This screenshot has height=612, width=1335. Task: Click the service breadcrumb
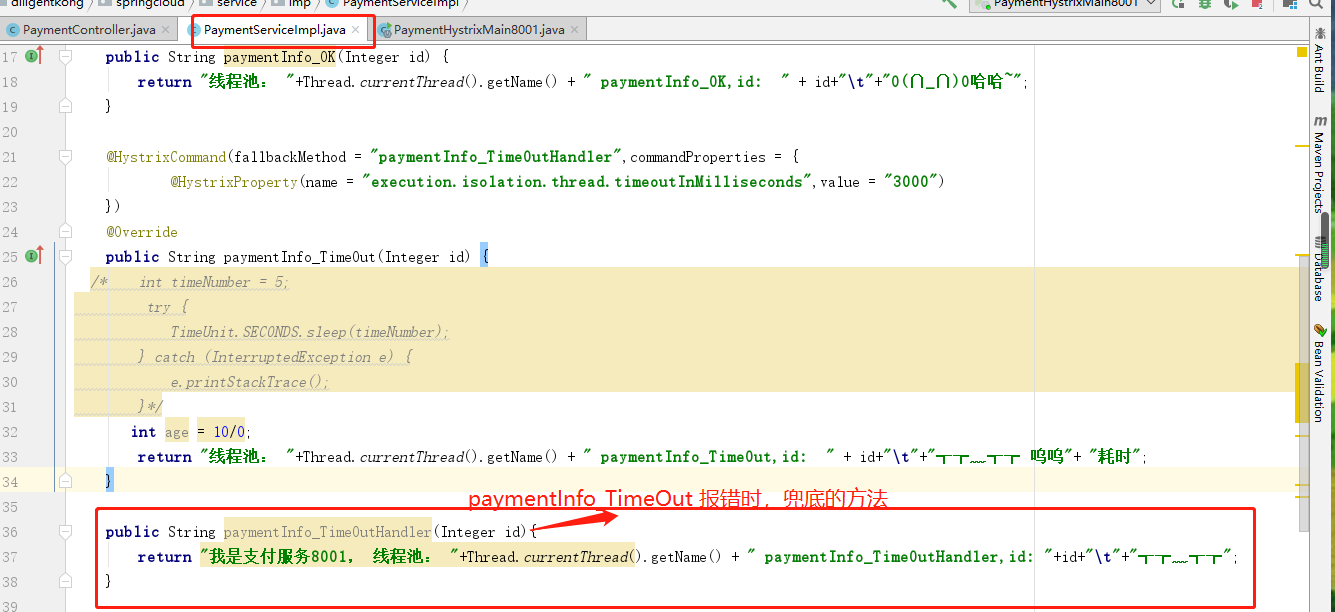coord(227,4)
